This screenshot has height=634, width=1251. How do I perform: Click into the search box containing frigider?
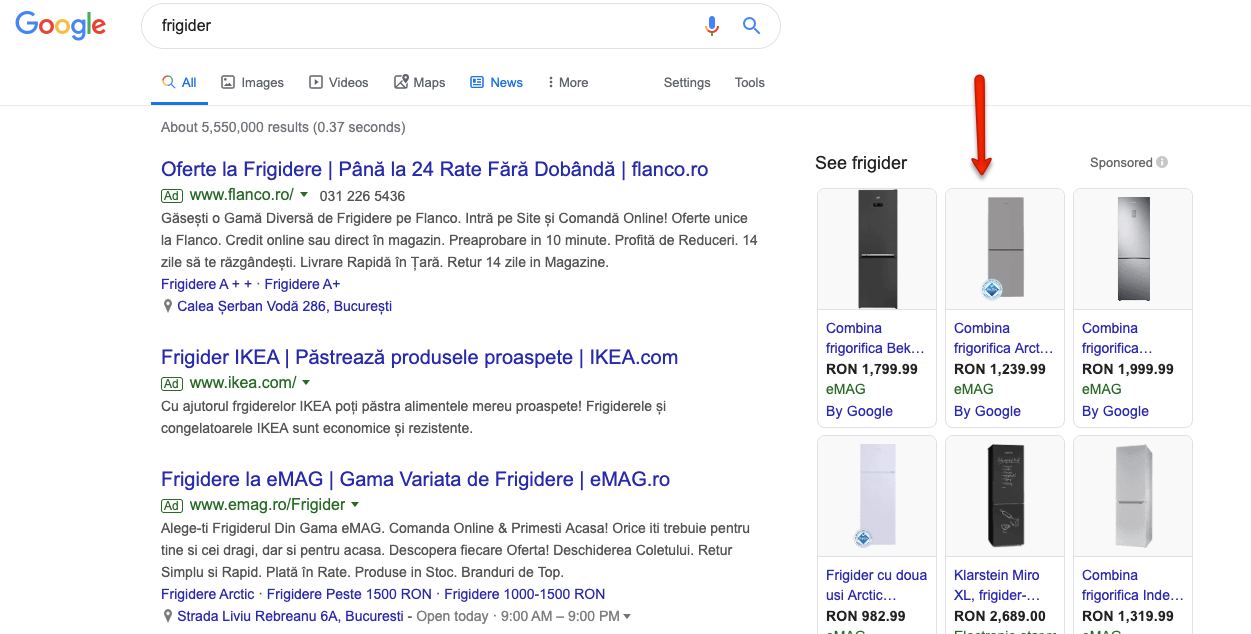pyautogui.click(x=420, y=26)
